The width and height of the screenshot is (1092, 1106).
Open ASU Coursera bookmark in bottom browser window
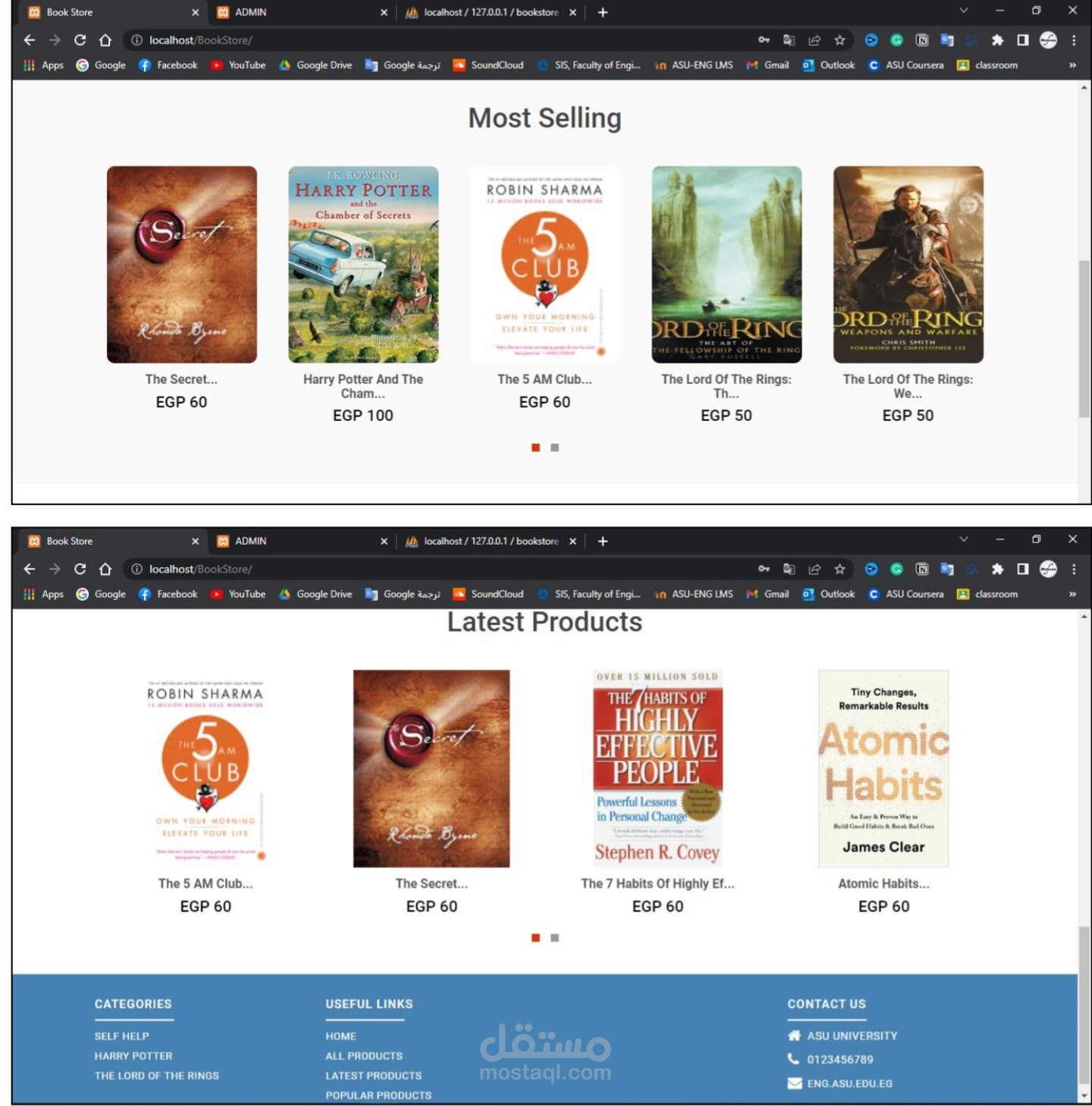coord(905,594)
